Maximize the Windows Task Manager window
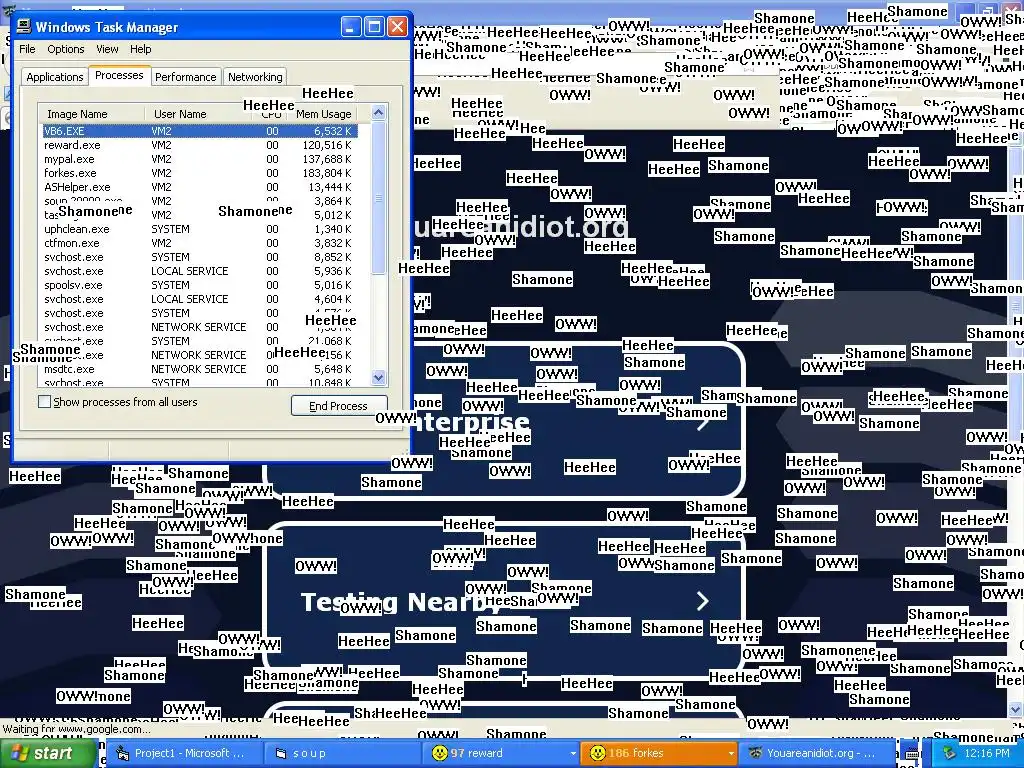The image size is (1024, 768). point(374,27)
